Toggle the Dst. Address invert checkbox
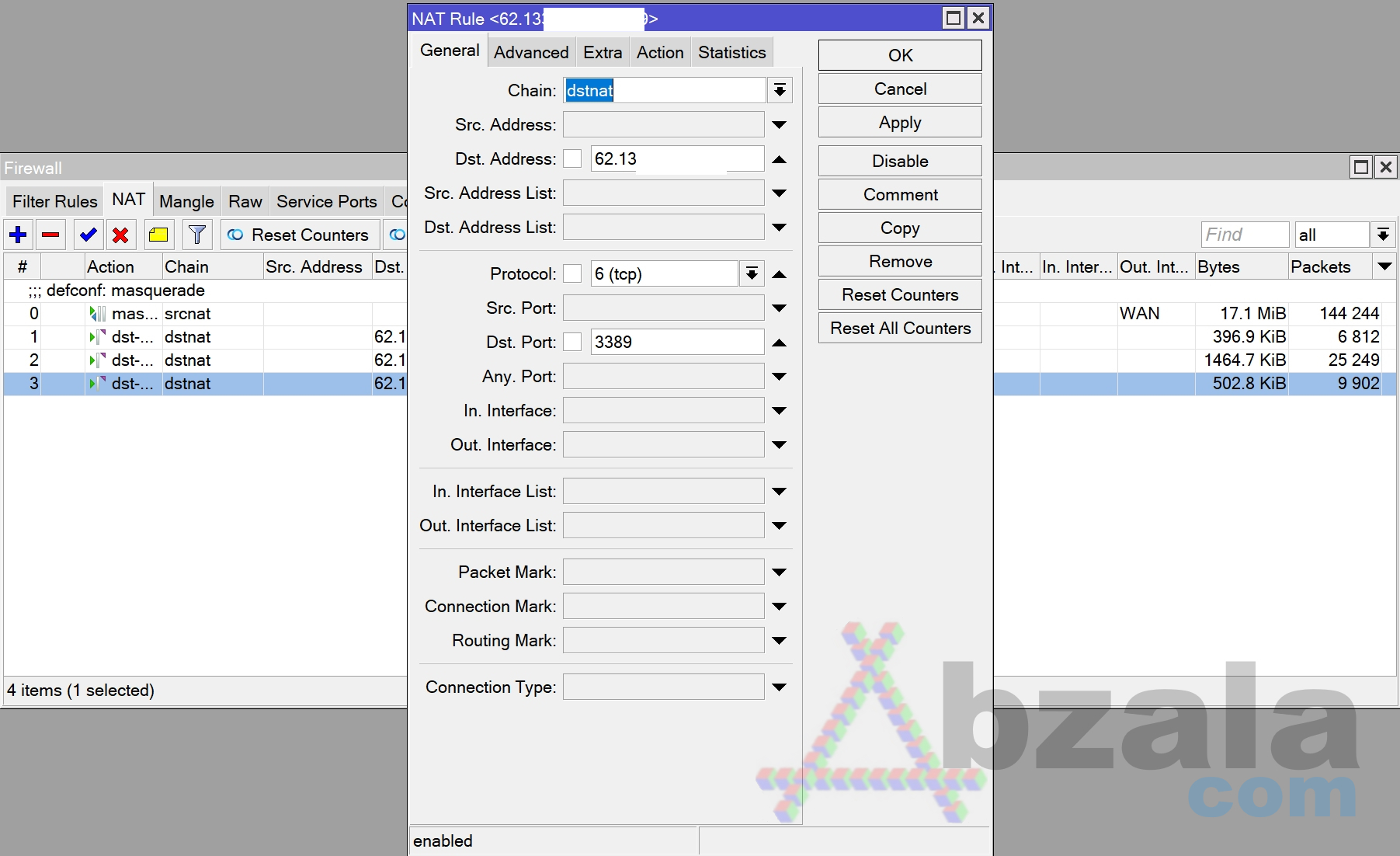1400x856 pixels. 572,159
